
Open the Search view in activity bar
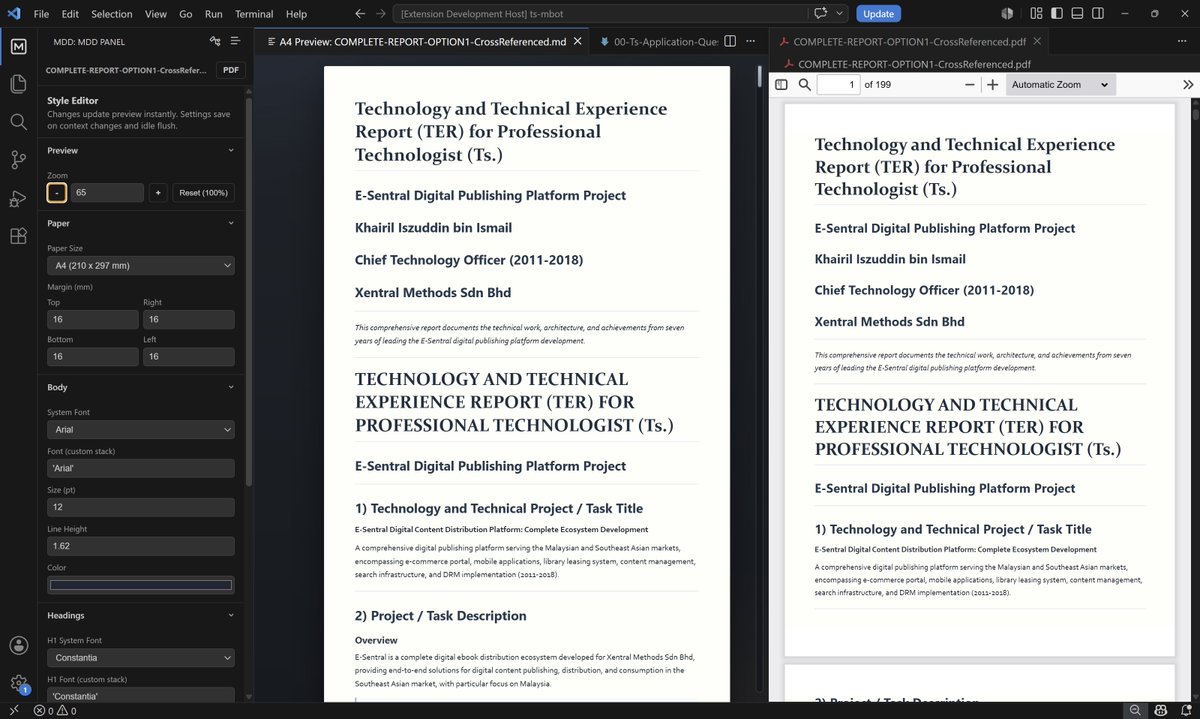point(18,121)
